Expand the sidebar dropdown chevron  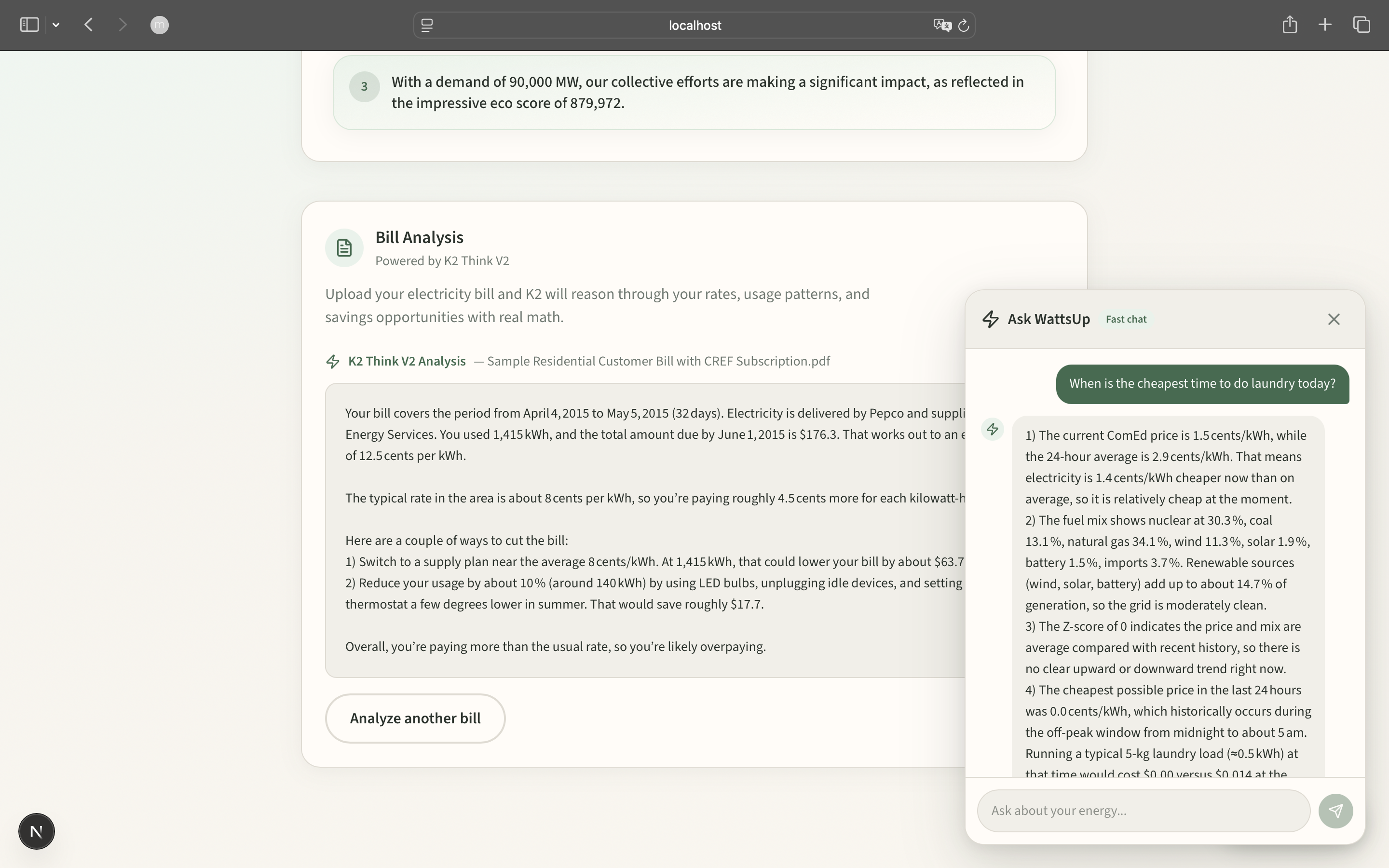(x=55, y=25)
